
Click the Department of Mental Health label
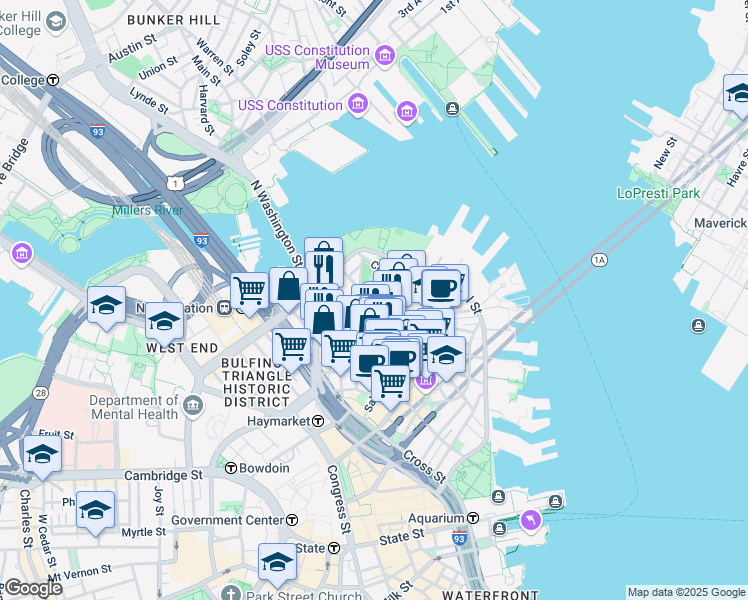tap(135, 407)
